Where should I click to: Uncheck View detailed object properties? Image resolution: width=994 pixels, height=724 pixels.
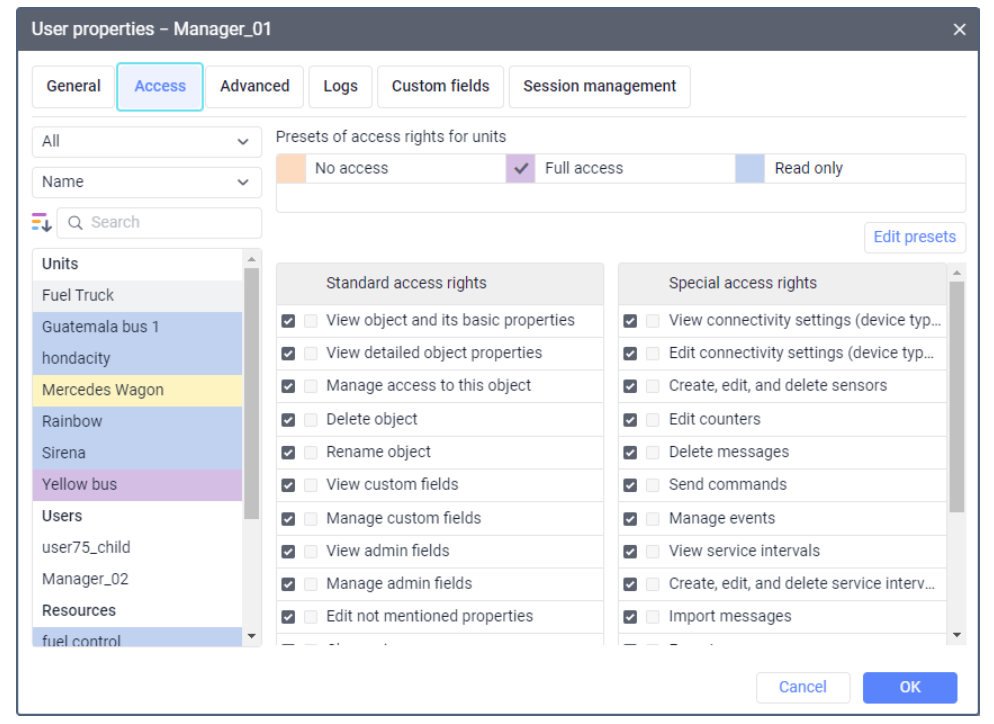coord(288,353)
